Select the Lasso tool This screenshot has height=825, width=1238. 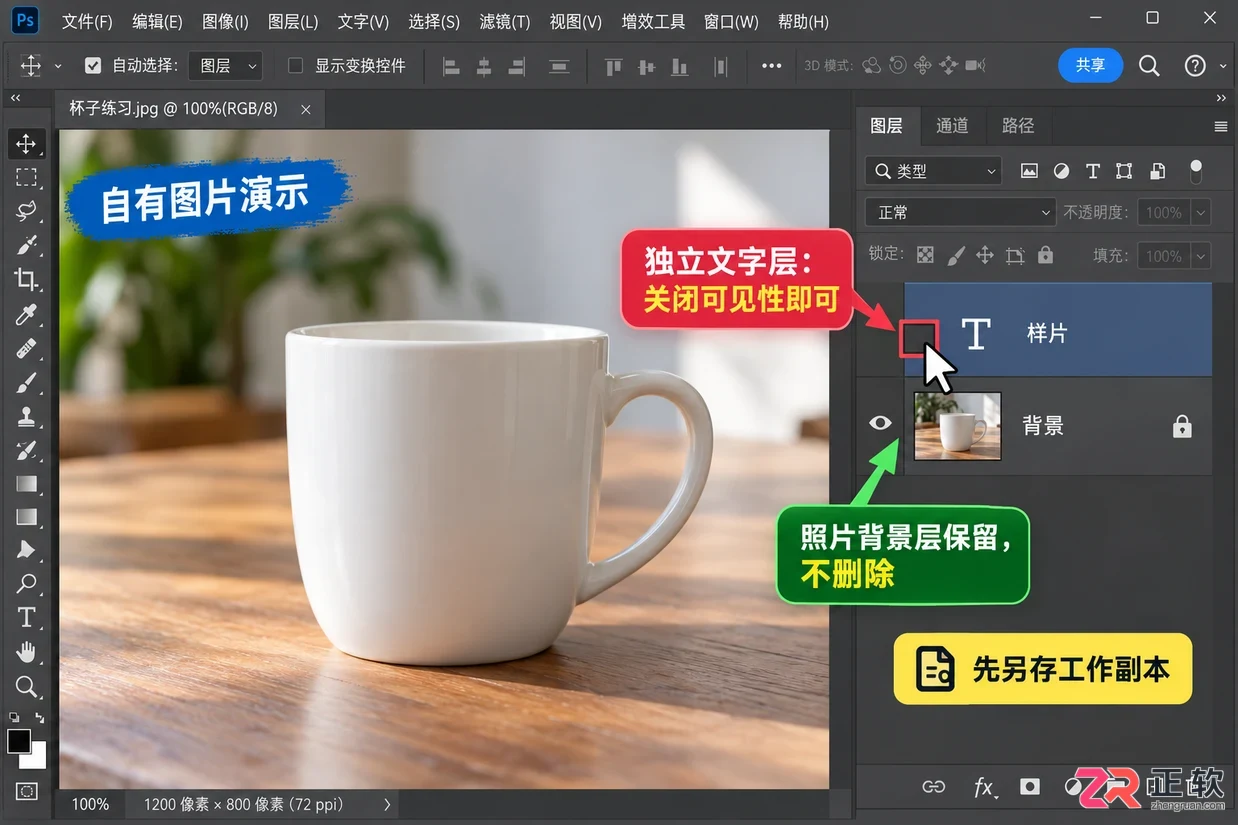(x=26, y=211)
